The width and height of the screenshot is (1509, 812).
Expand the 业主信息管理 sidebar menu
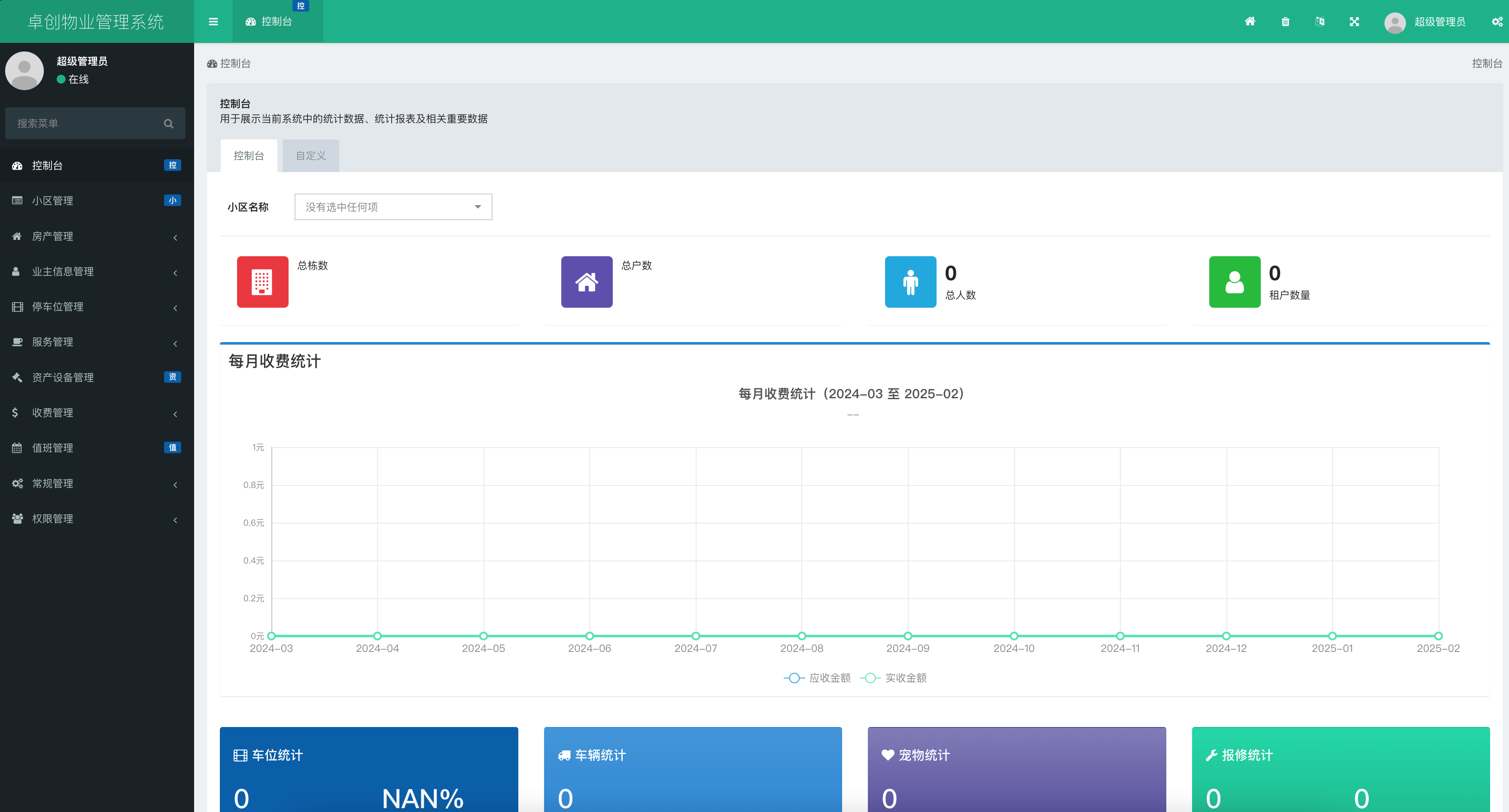pyautogui.click(x=97, y=271)
